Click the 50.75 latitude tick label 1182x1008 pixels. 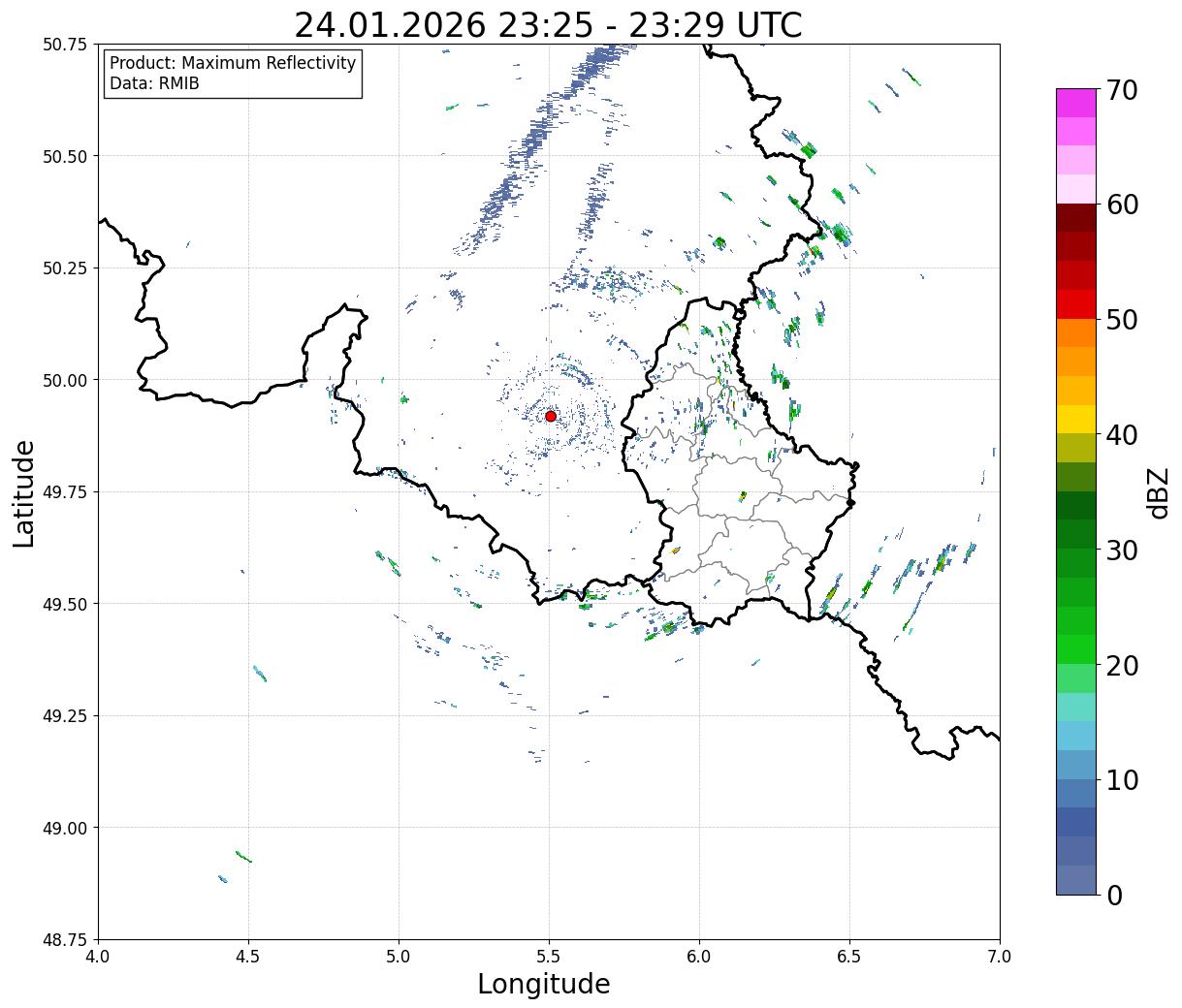click(64, 45)
